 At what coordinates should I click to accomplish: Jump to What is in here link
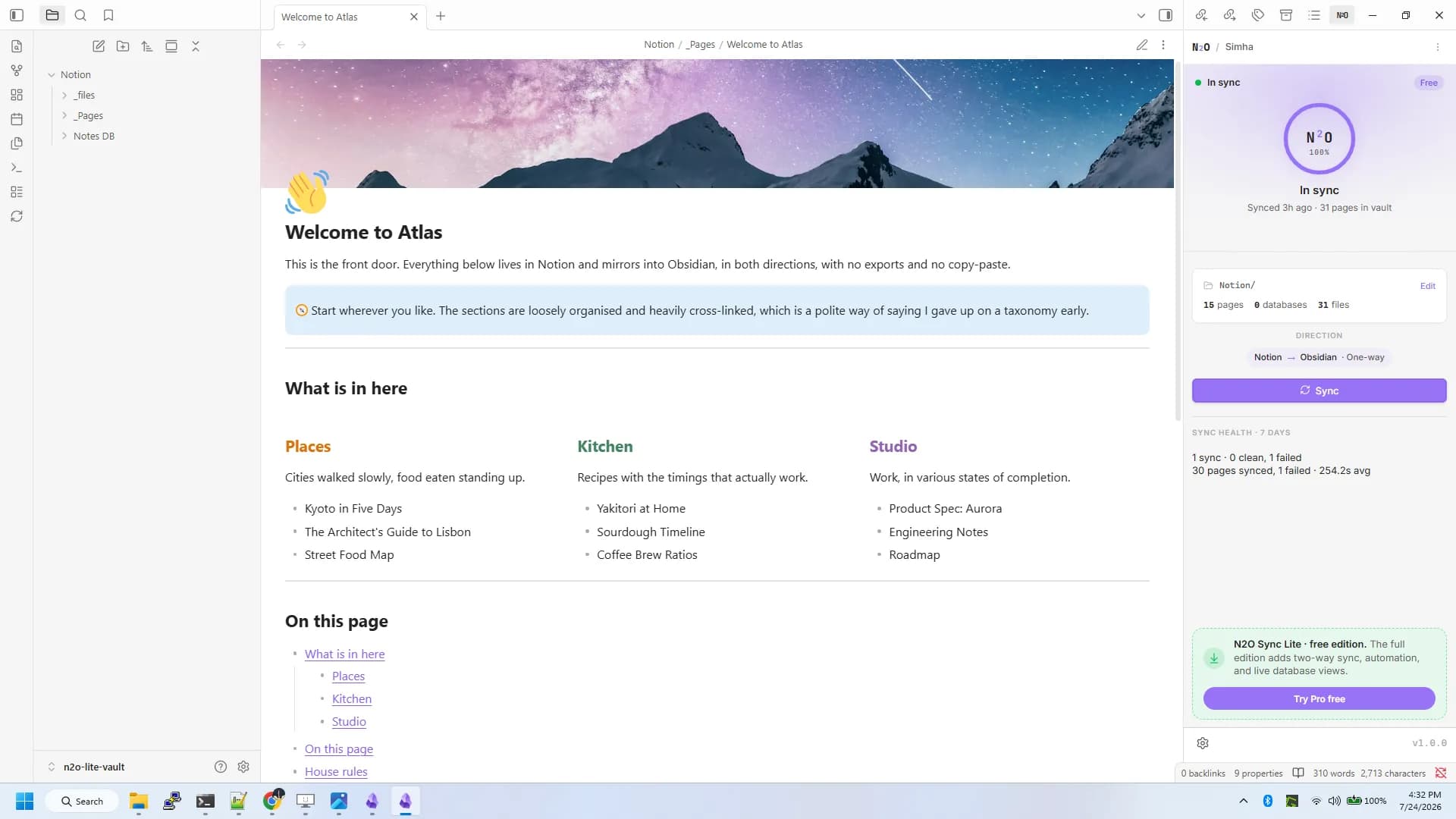344,654
